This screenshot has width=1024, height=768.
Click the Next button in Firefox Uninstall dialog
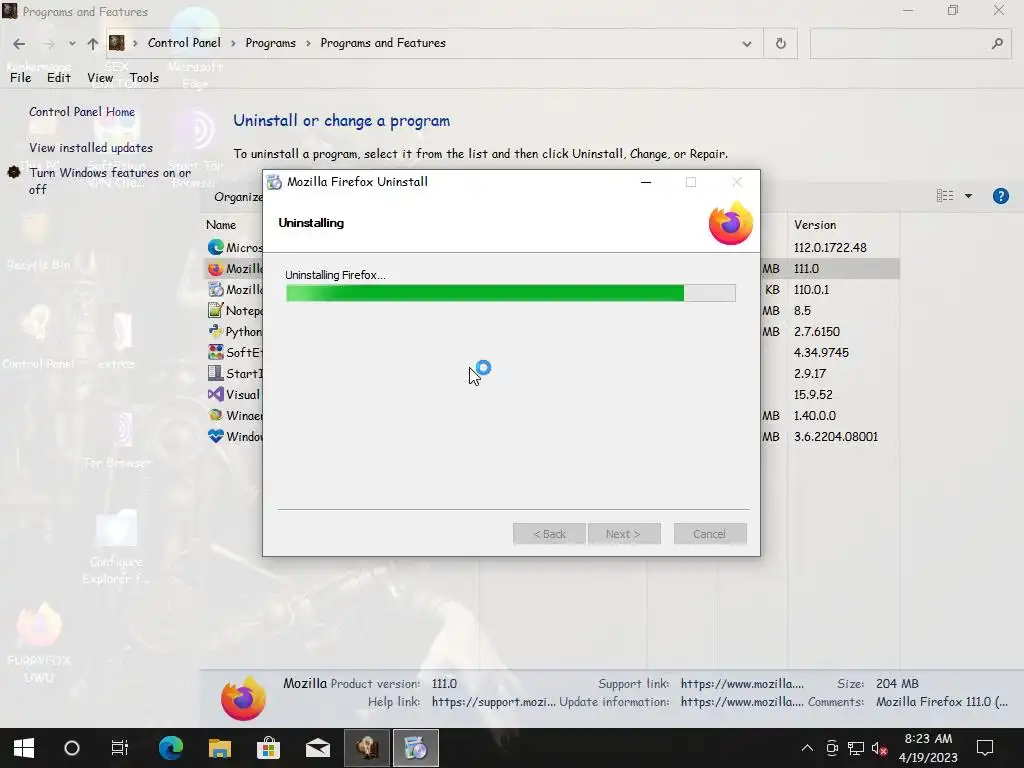(x=624, y=534)
